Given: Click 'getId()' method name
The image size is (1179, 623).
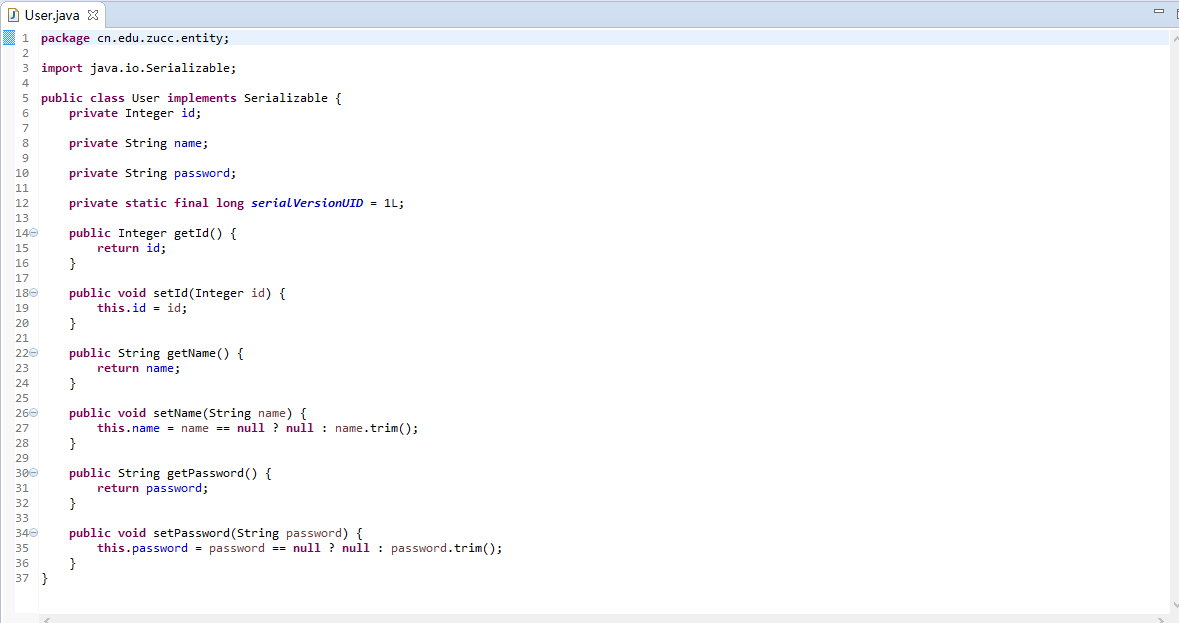Looking at the screenshot, I should [x=198, y=233].
